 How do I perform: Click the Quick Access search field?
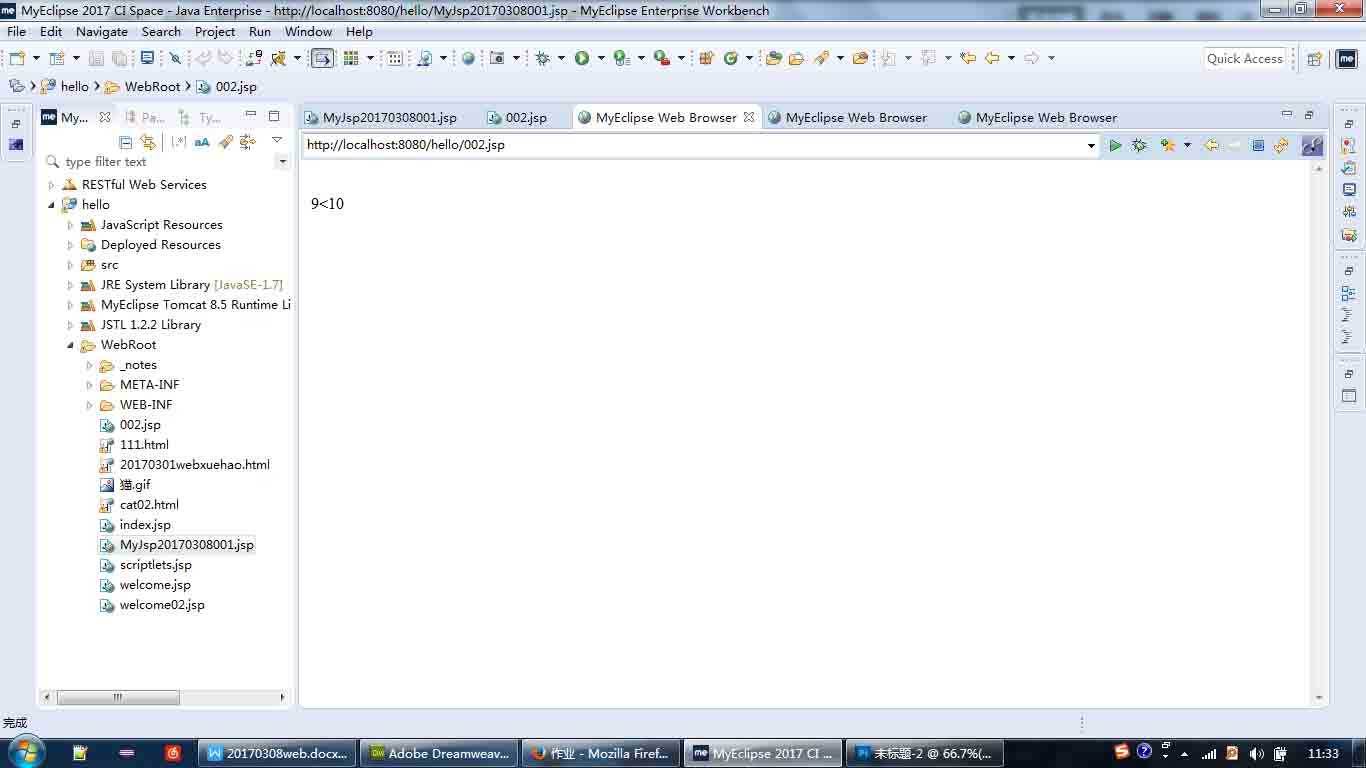point(1245,58)
